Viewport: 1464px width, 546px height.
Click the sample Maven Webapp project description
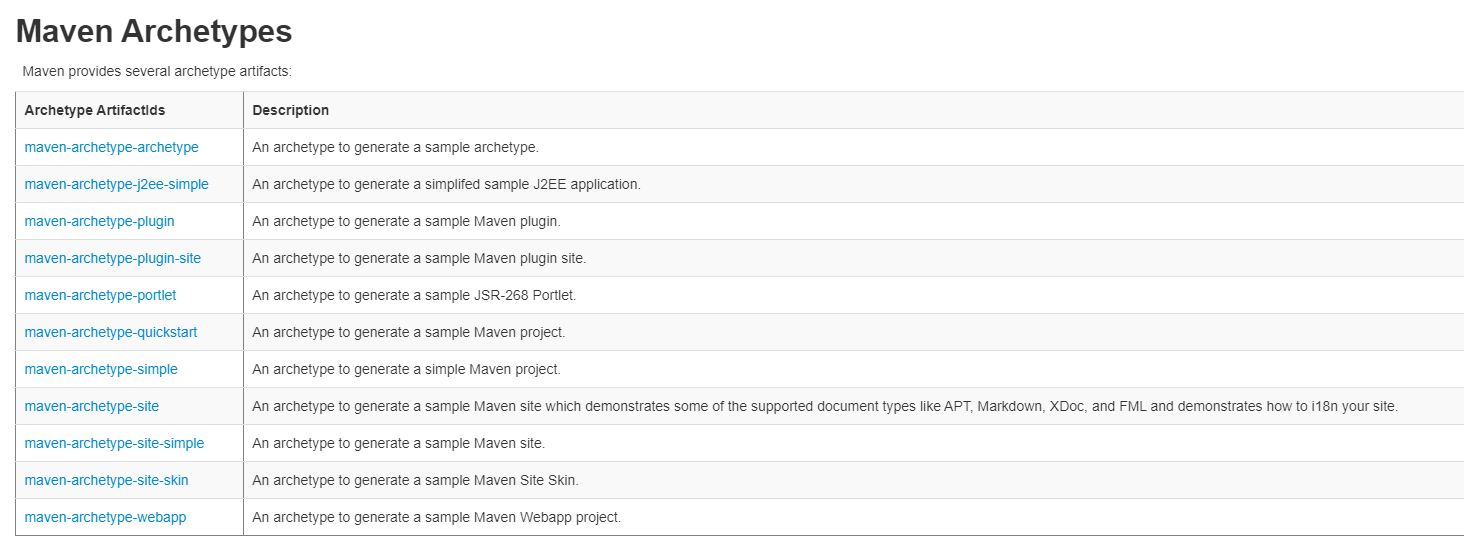pyautogui.click(x=437, y=517)
